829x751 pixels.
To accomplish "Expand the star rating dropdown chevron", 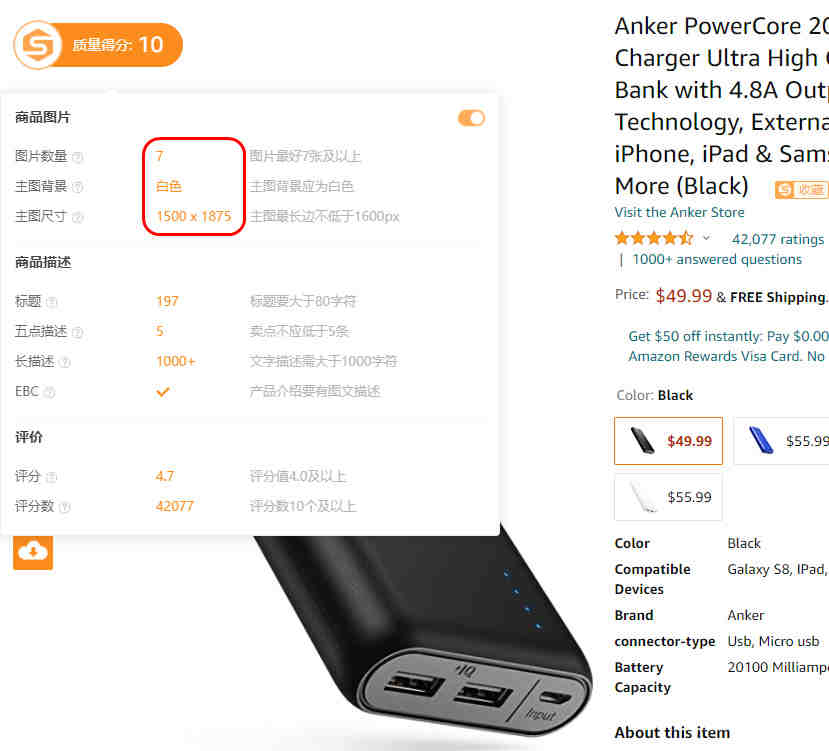I will tap(706, 239).
